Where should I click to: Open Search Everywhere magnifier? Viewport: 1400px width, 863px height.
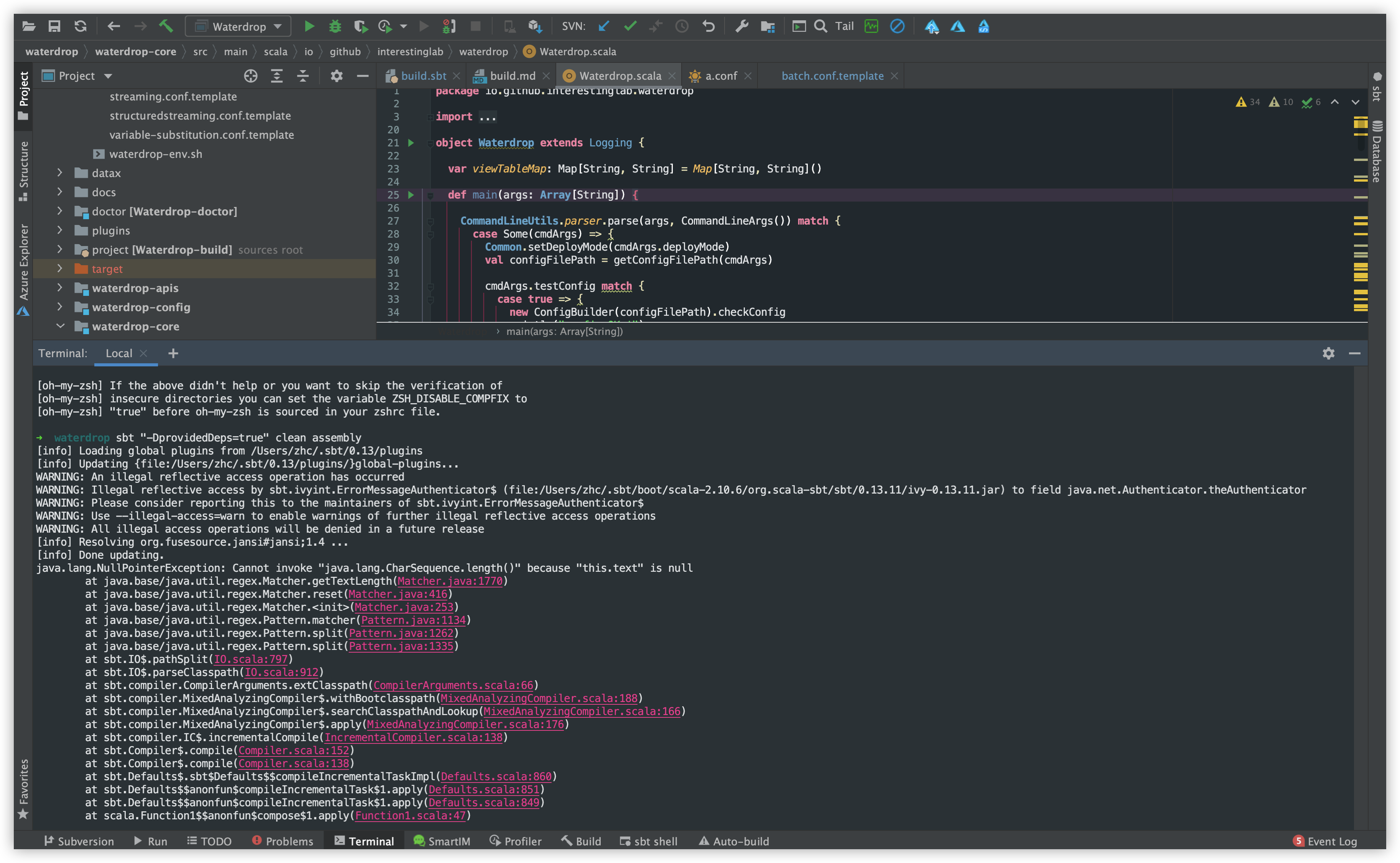click(820, 26)
